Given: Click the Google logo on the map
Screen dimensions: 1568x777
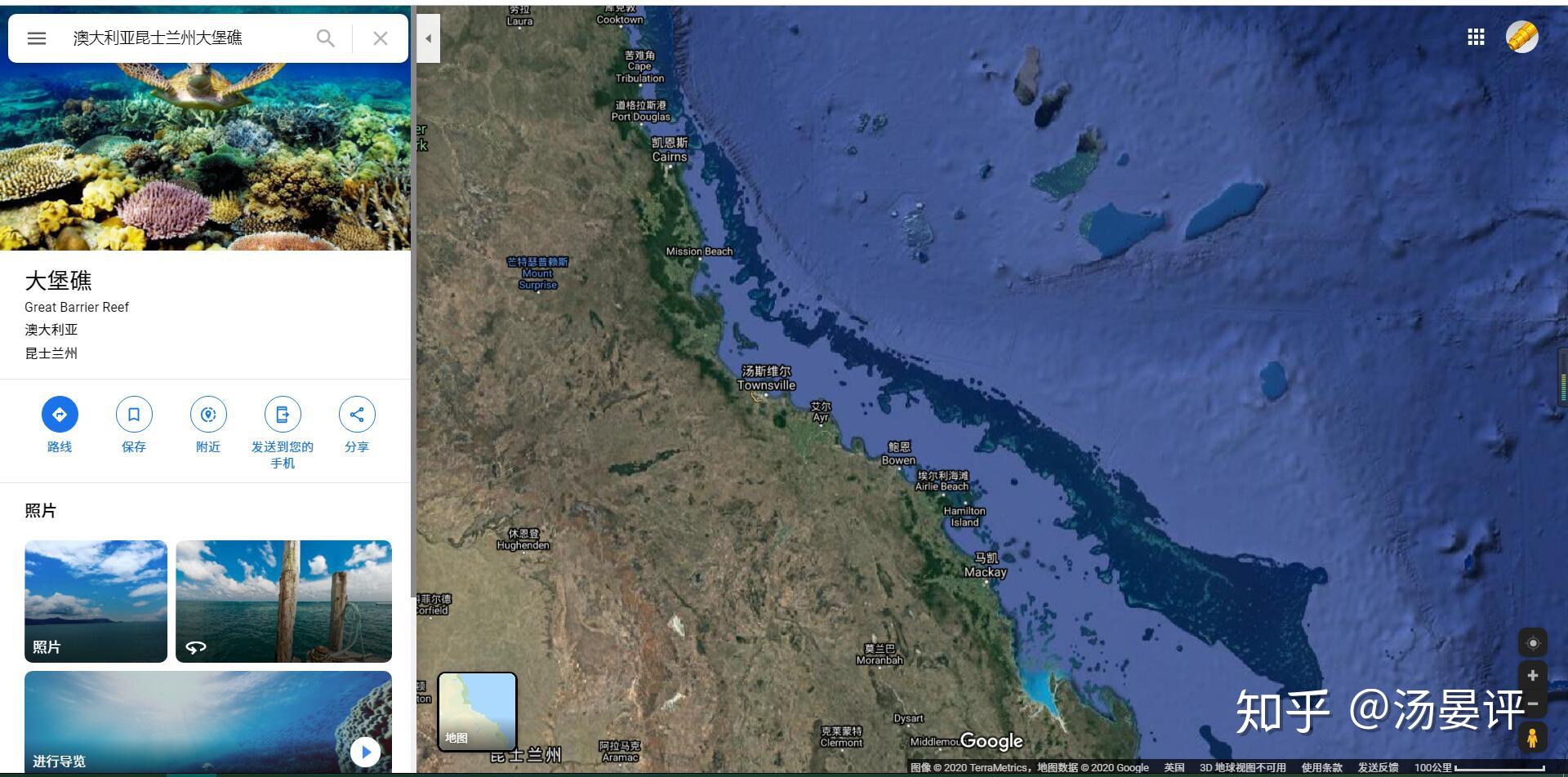Looking at the screenshot, I should [991, 741].
